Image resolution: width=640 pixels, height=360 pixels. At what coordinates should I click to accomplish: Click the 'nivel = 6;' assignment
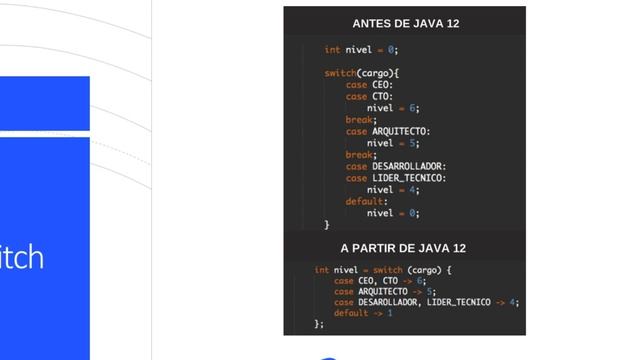pyautogui.click(x=393, y=108)
